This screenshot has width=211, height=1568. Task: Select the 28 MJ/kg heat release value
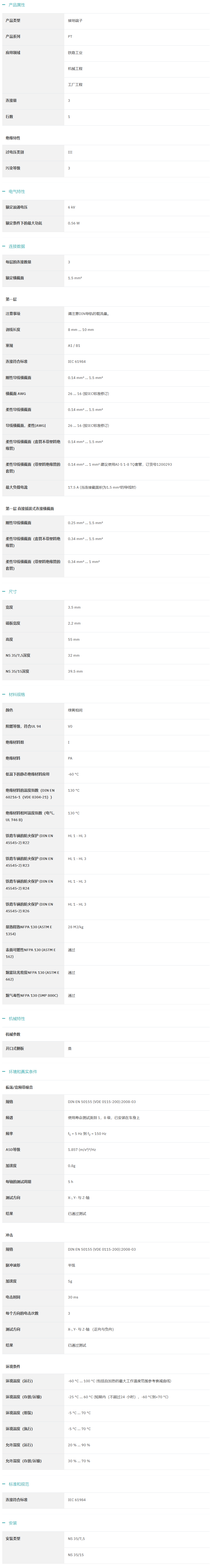[76, 927]
